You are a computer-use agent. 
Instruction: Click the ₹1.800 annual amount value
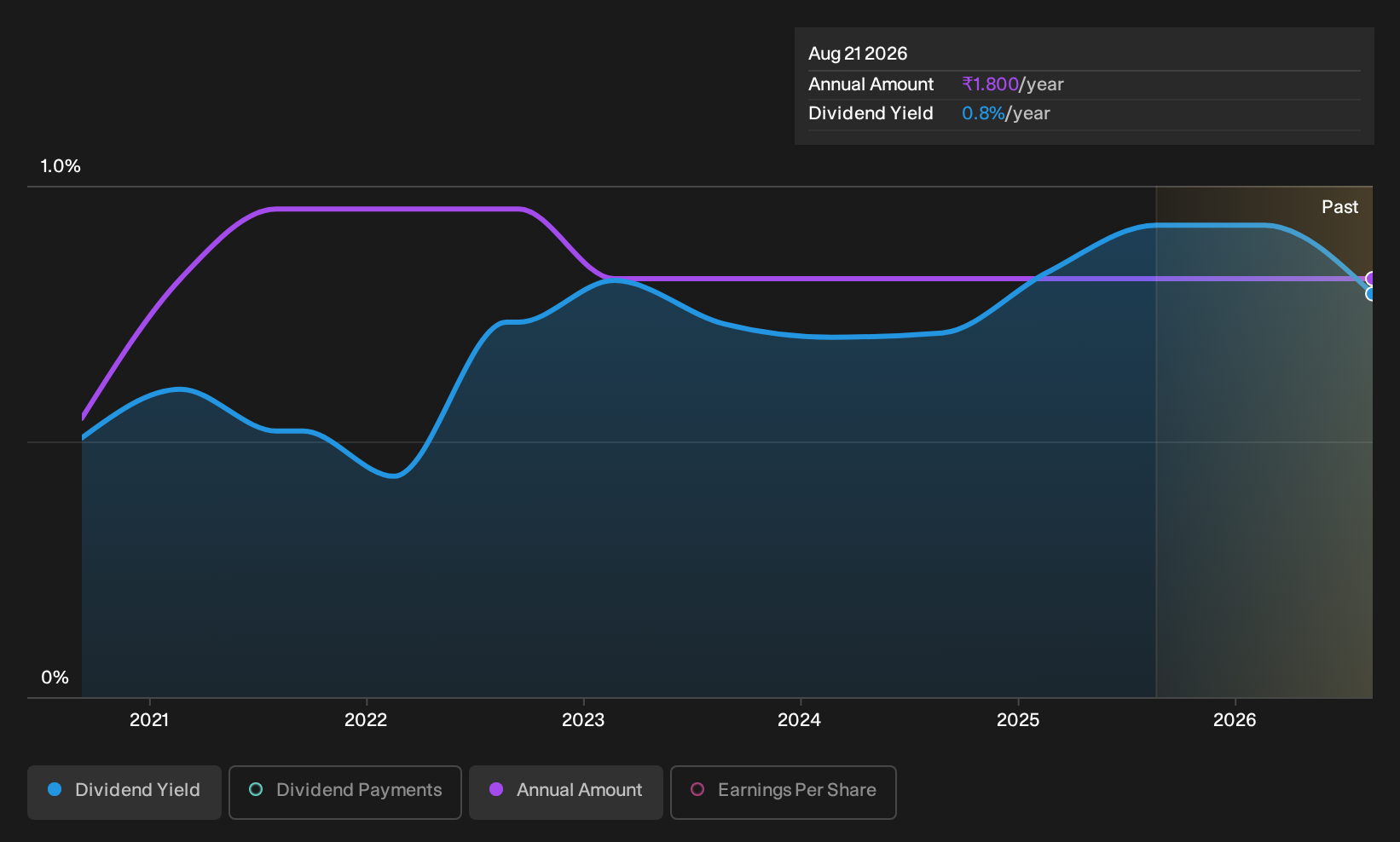[990, 84]
